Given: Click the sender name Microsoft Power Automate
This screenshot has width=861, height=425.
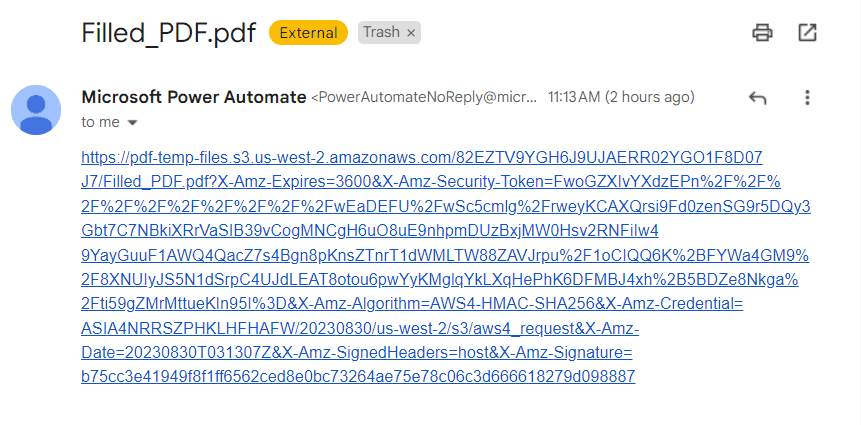Looking at the screenshot, I should (x=193, y=97).
